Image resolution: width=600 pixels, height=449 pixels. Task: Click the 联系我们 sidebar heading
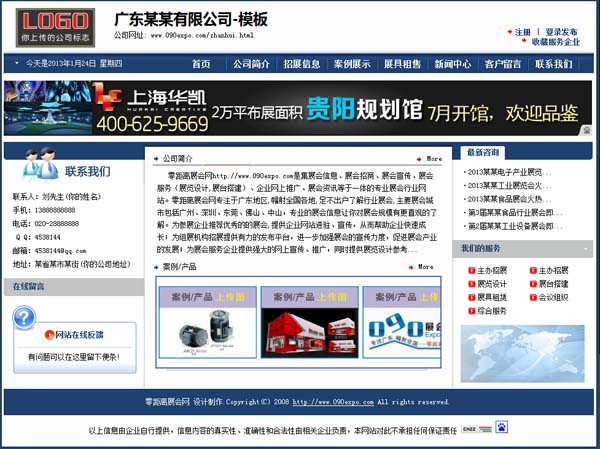click(x=88, y=171)
